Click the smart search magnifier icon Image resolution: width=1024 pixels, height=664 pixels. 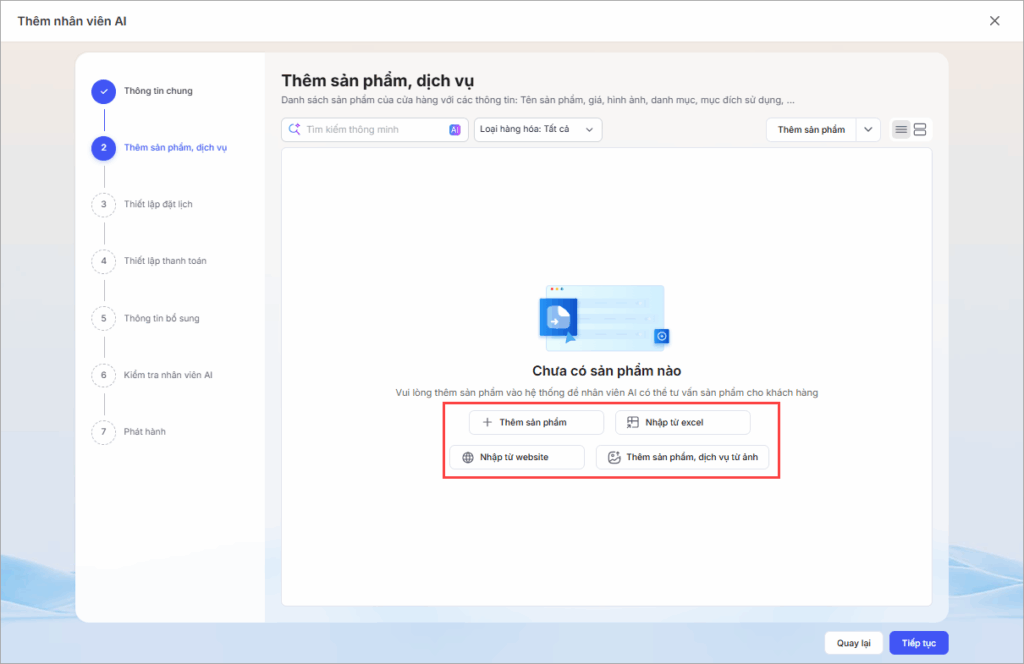pos(294,130)
